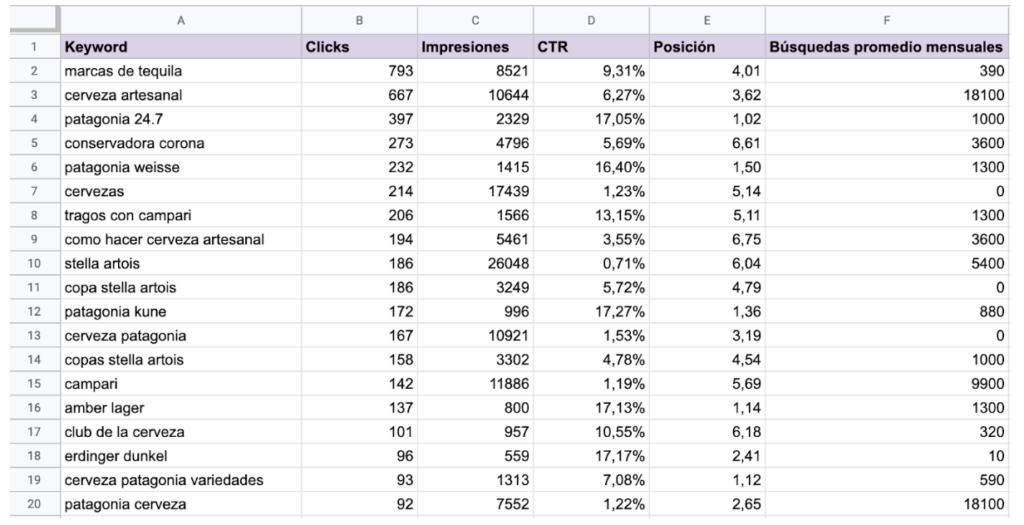Select the cell 'marcas de tequila'
1024x525 pixels.
[181, 71]
